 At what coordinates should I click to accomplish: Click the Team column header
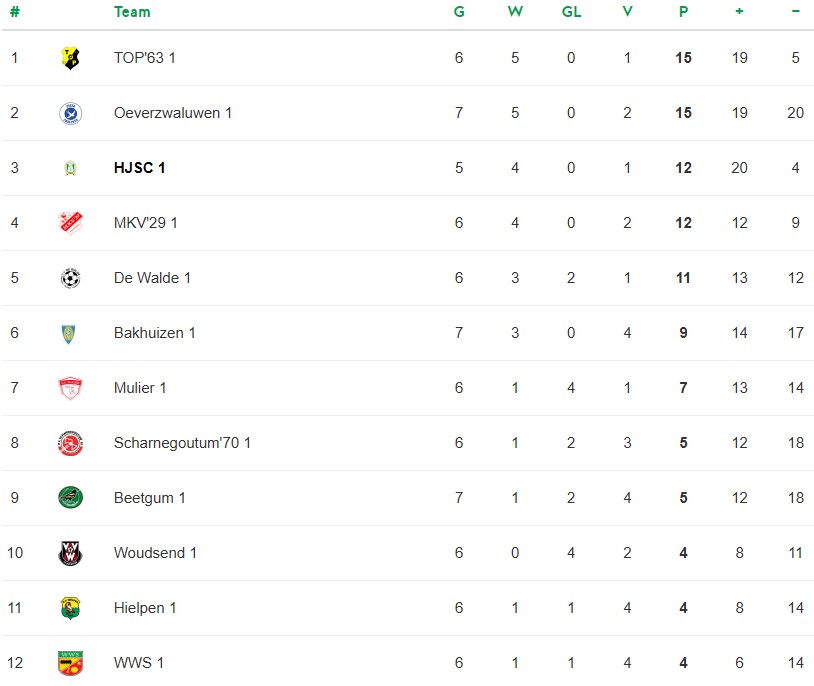[x=132, y=12]
